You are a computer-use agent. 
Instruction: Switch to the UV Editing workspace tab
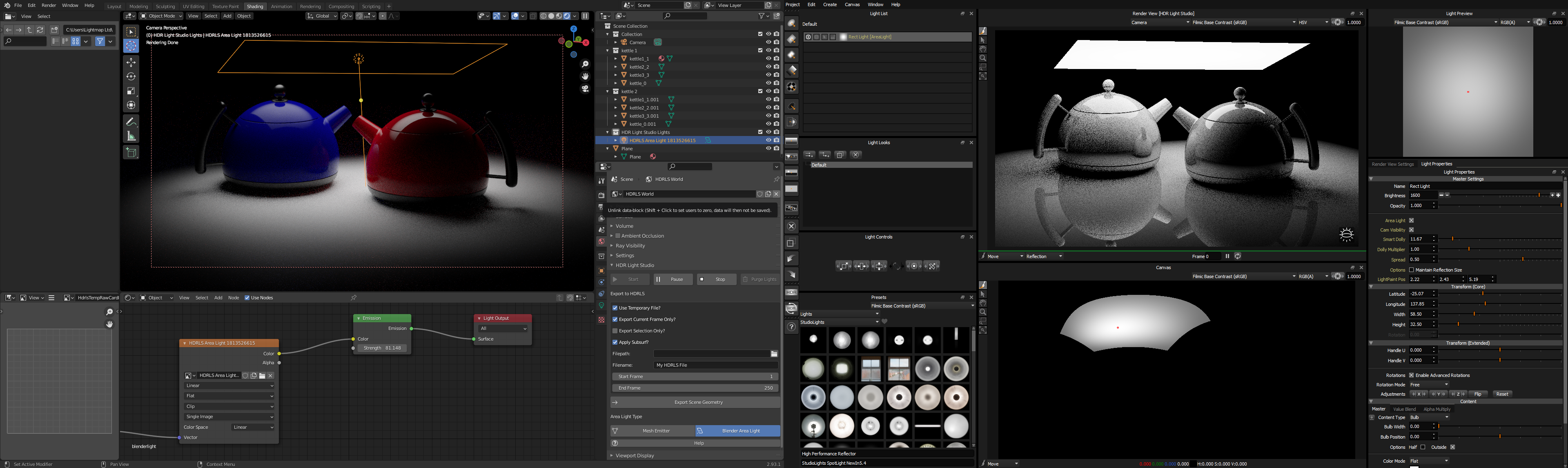point(194,7)
